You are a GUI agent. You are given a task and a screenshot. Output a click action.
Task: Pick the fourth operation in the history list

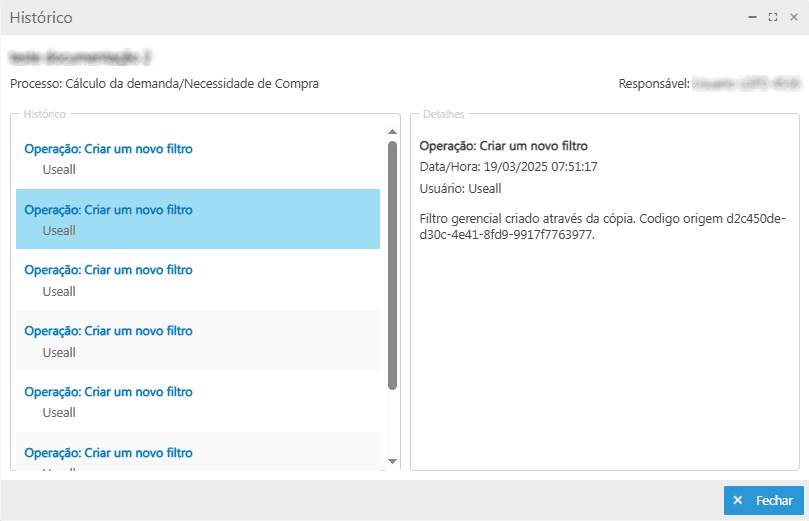click(108, 331)
